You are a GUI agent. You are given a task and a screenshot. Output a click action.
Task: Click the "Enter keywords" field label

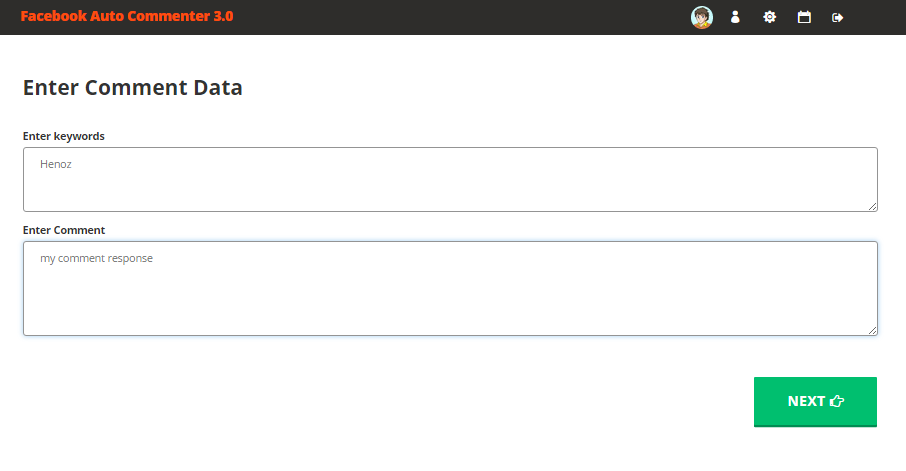coord(64,136)
